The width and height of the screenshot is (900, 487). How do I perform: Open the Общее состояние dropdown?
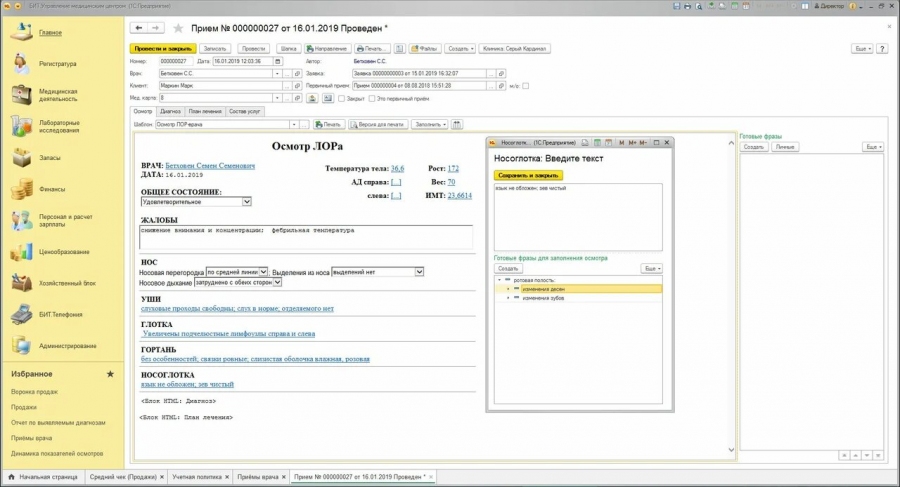click(x=247, y=202)
